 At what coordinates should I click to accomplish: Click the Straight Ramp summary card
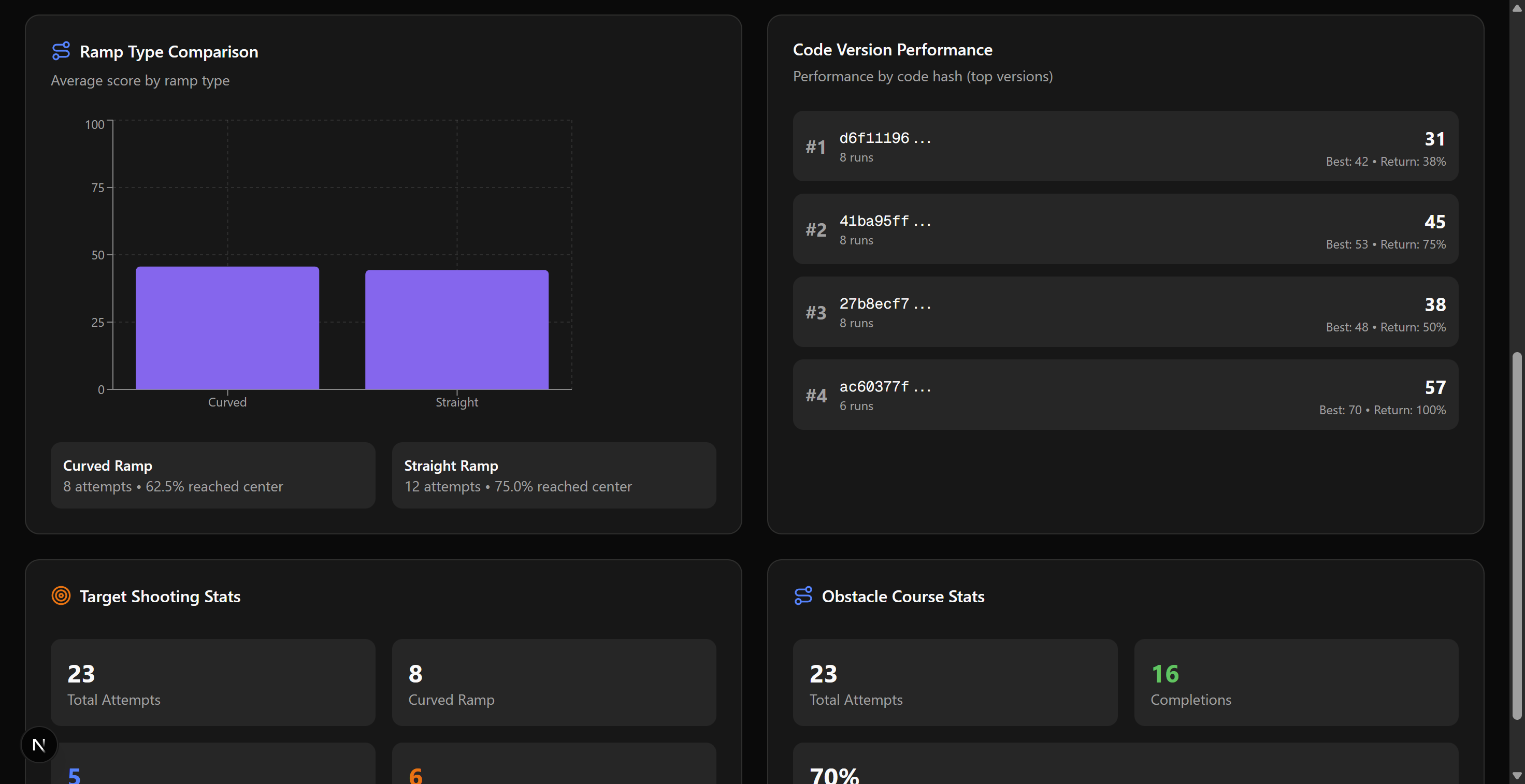[x=554, y=475]
